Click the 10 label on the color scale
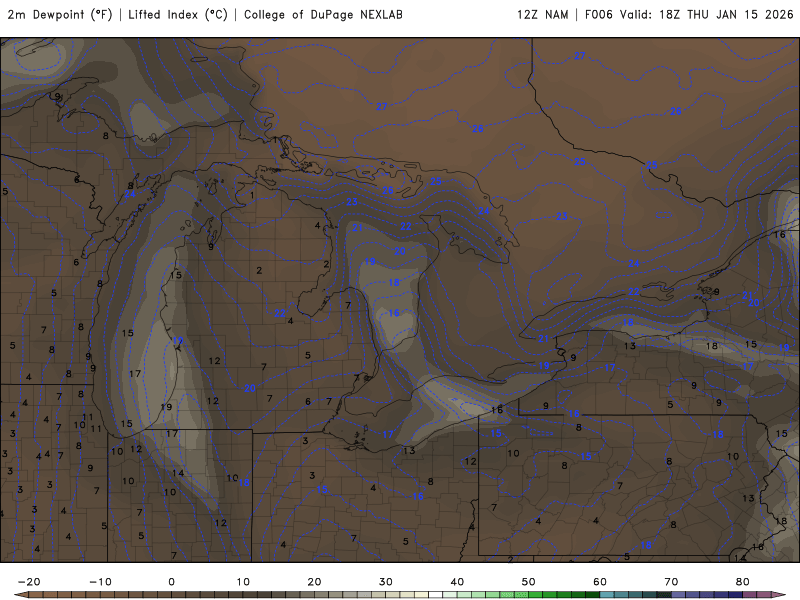Viewport: 800px width, 600px height. pyautogui.click(x=243, y=582)
